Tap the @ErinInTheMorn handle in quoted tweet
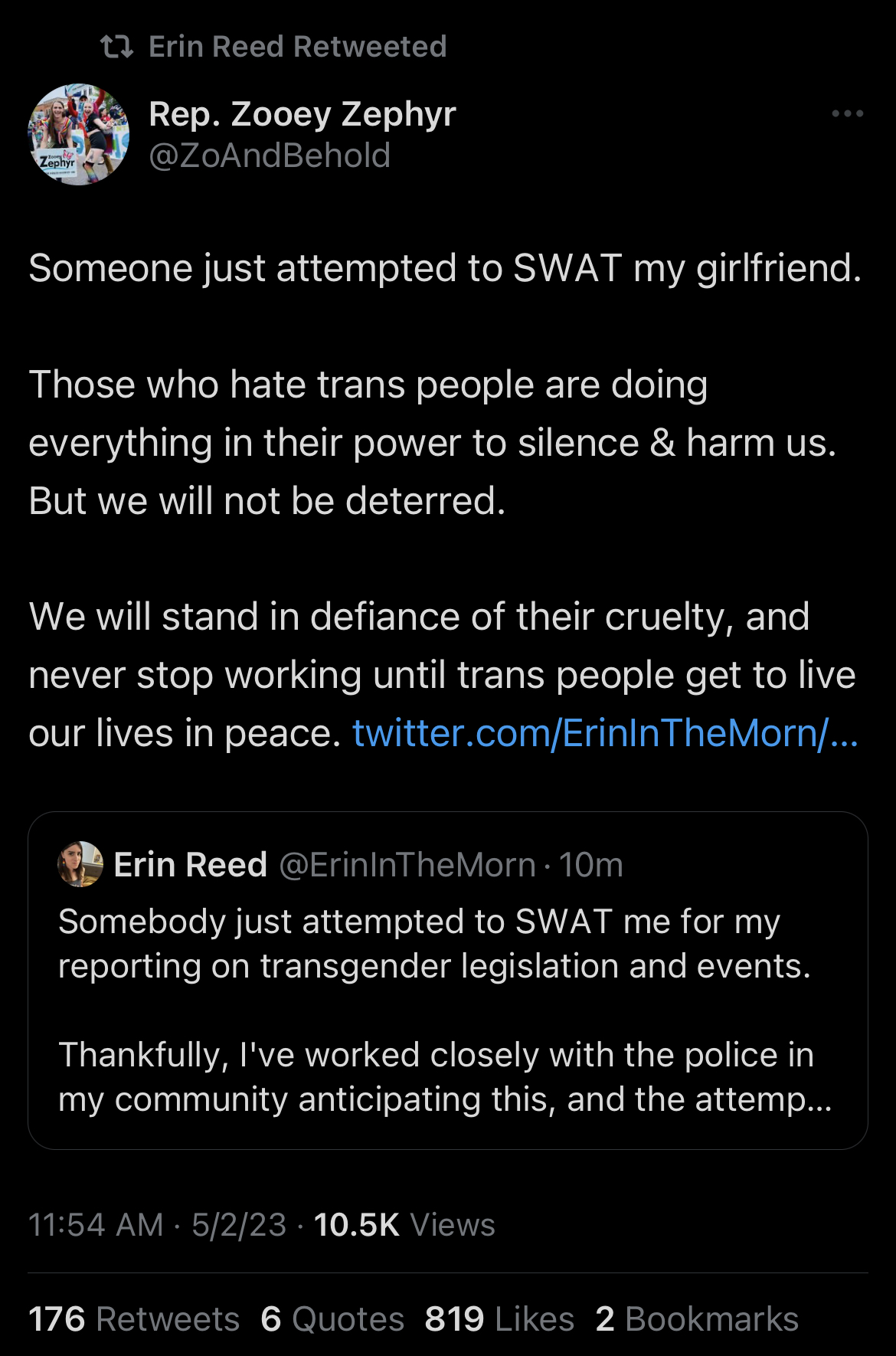Screen dimensions: 896x1356 [x=407, y=865]
